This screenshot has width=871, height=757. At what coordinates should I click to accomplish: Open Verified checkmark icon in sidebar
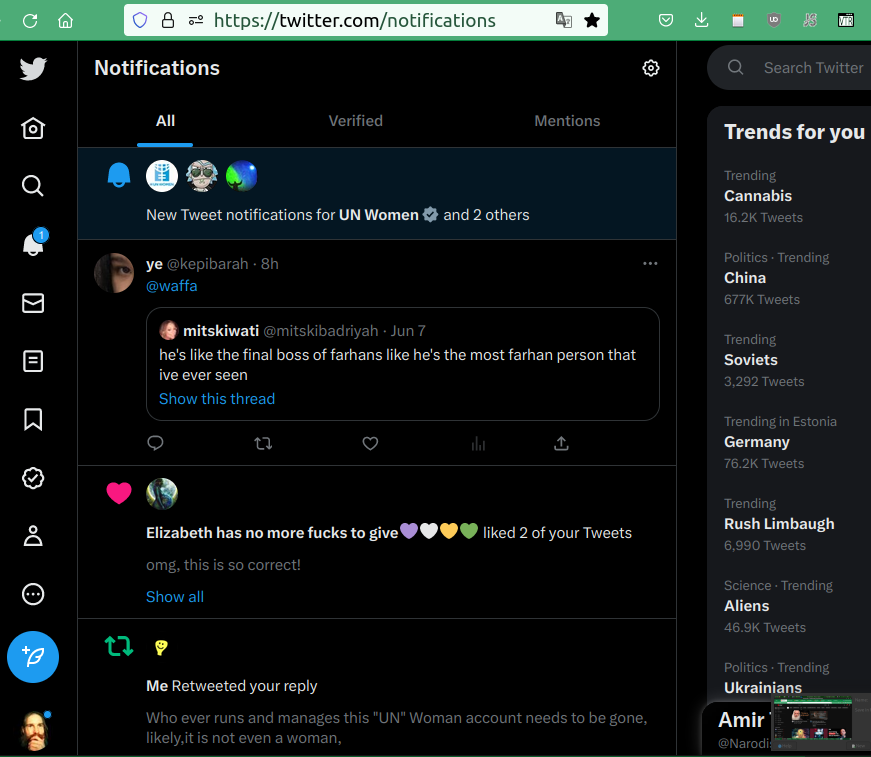coord(33,478)
